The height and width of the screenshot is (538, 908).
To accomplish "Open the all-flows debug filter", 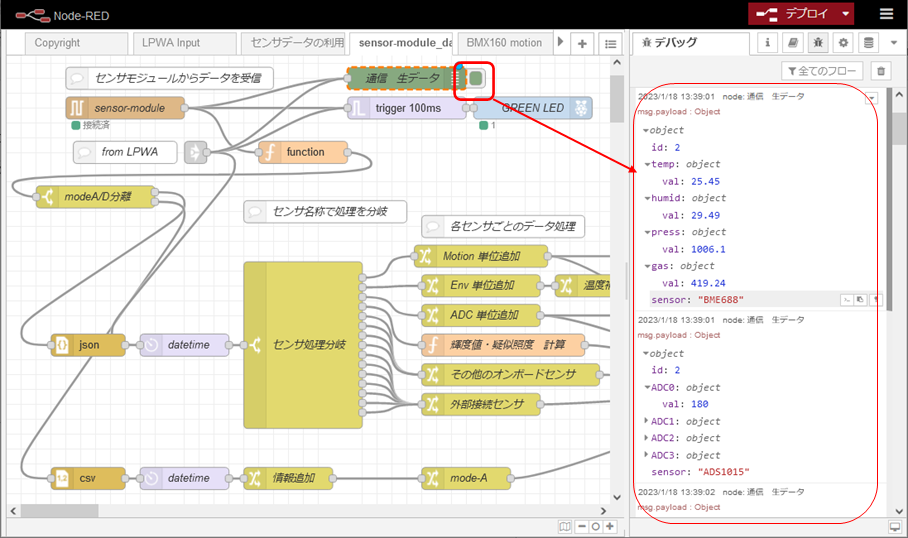I will point(821,71).
